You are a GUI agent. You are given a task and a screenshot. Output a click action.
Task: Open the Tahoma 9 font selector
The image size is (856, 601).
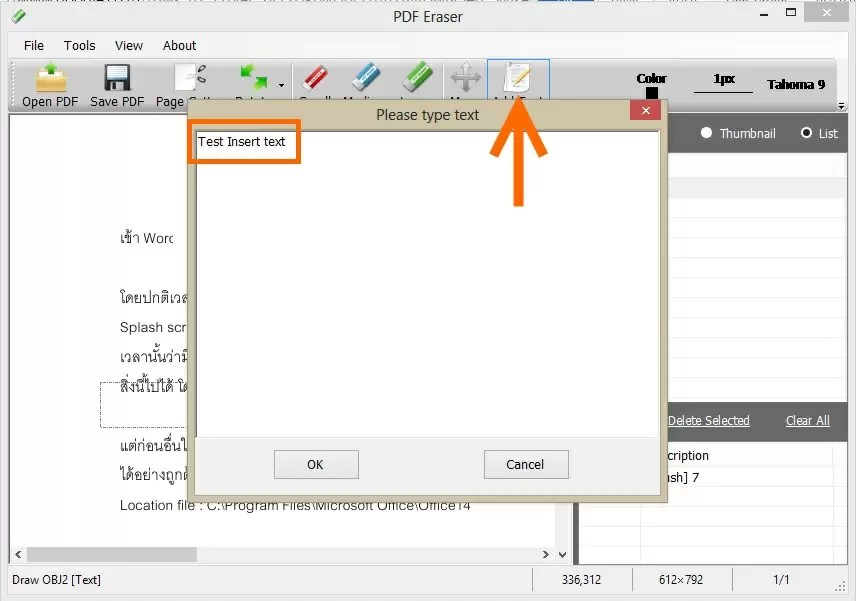tap(795, 85)
